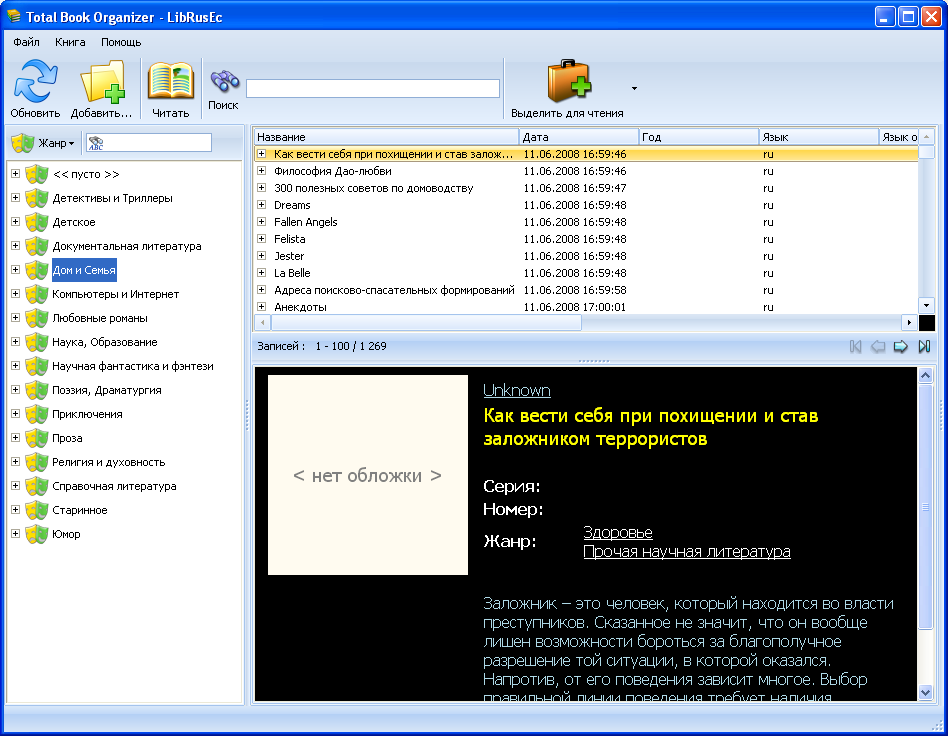Open the Книга menu

(70, 42)
